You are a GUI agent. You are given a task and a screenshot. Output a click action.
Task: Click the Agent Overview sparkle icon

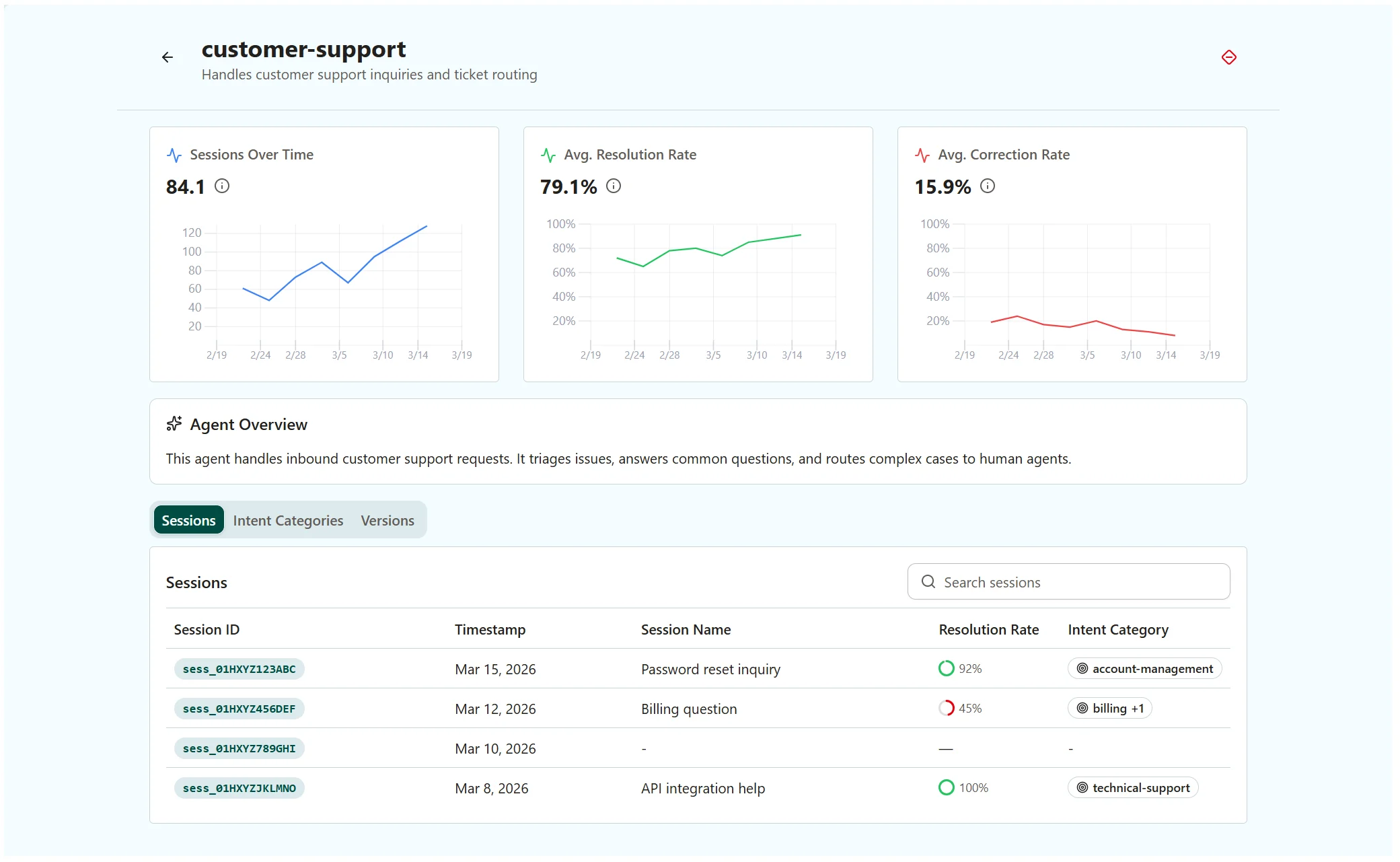[x=174, y=424]
